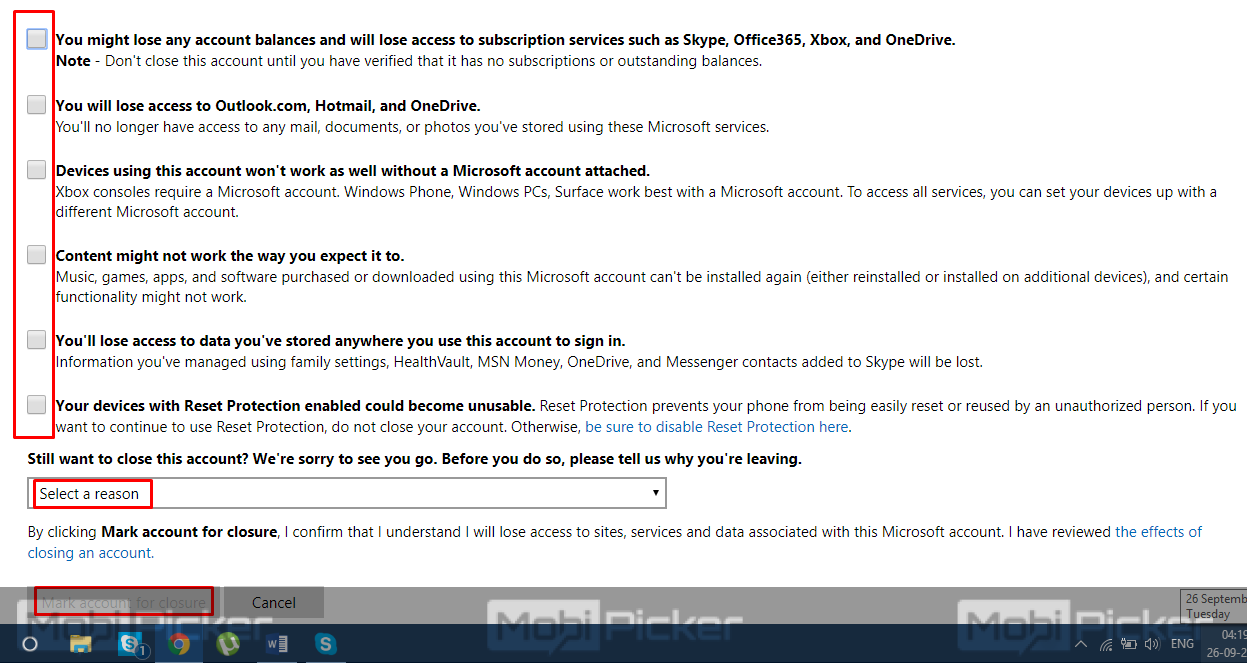Open File Explorer from the taskbar
The width and height of the screenshot is (1247, 663).
(x=80, y=644)
